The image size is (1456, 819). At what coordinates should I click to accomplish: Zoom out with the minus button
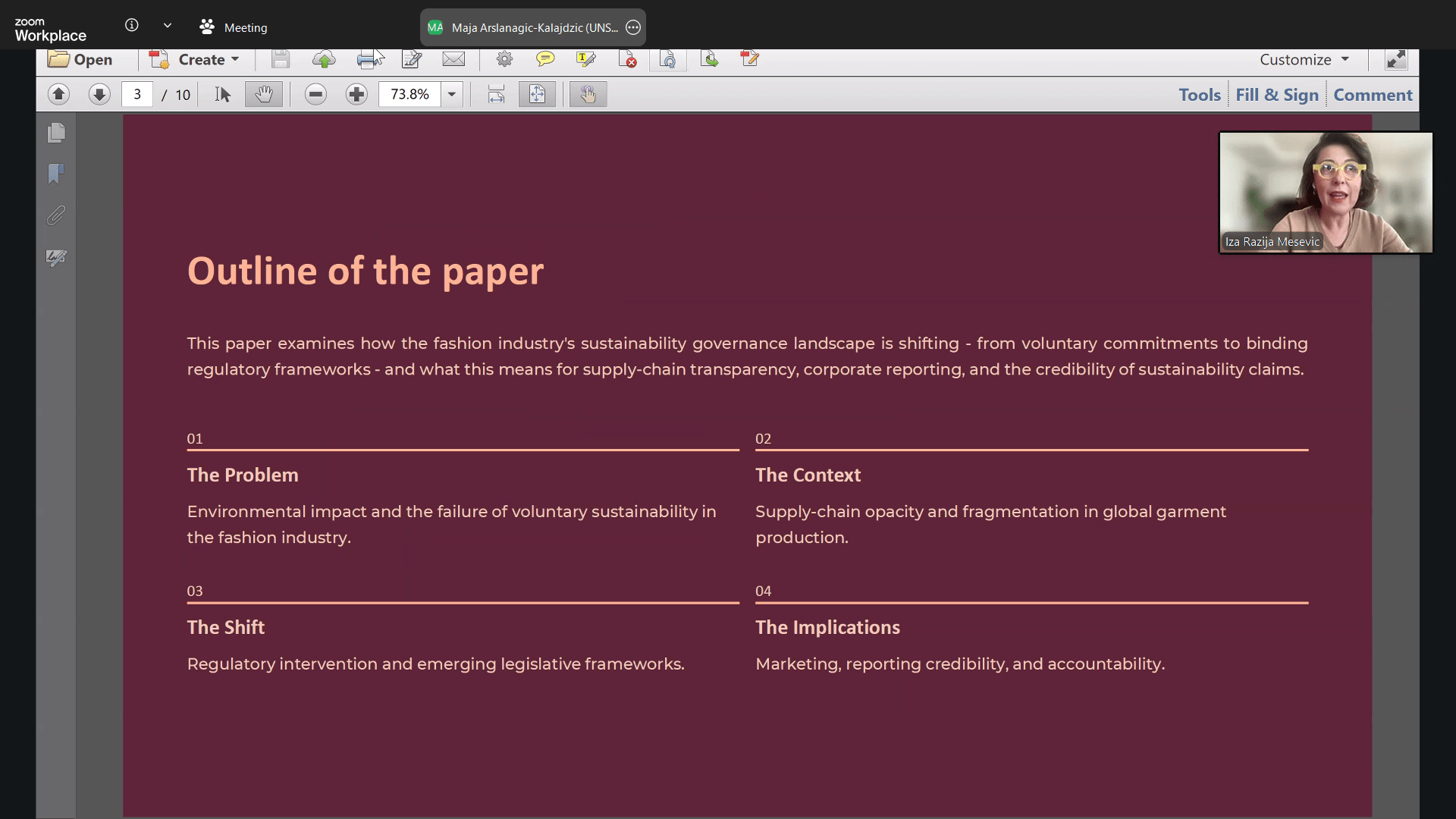(x=315, y=94)
